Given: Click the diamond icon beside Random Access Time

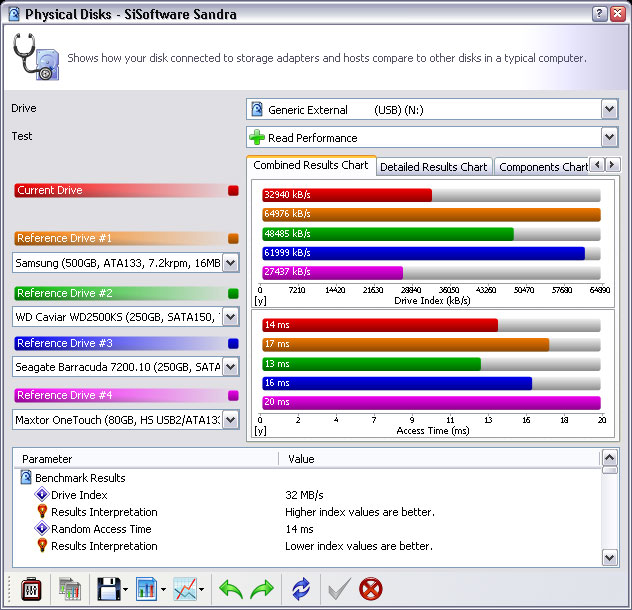Looking at the screenshot, I should click(42, 528).
